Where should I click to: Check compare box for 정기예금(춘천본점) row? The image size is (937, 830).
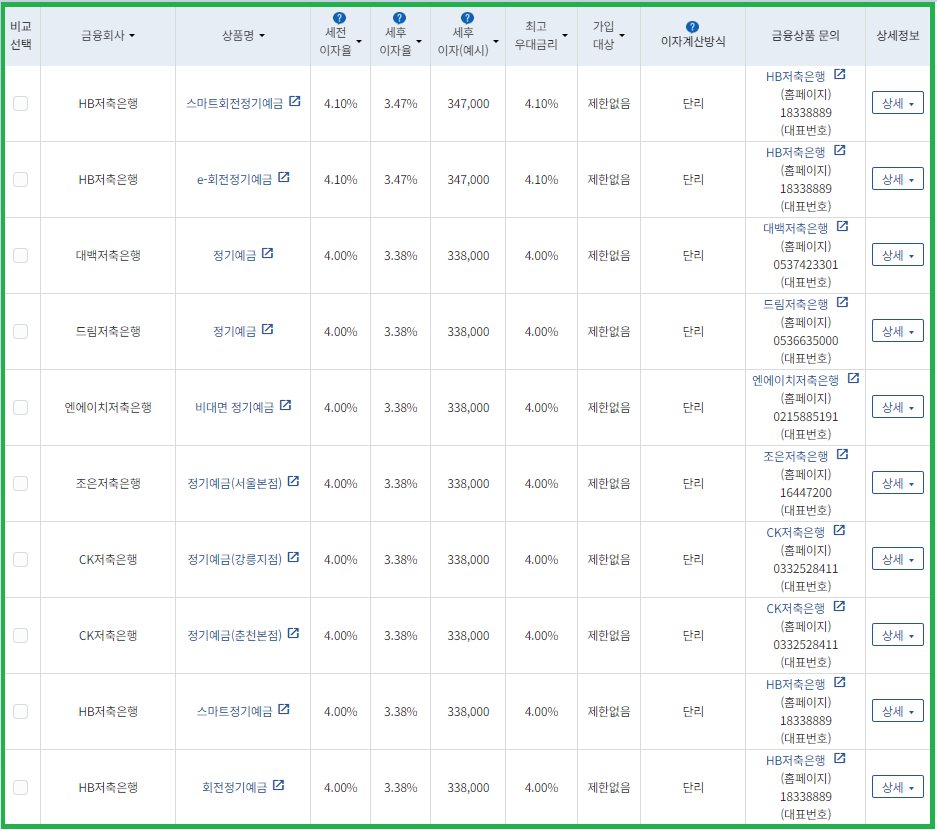pyautogui.click(x=20, y=635)
